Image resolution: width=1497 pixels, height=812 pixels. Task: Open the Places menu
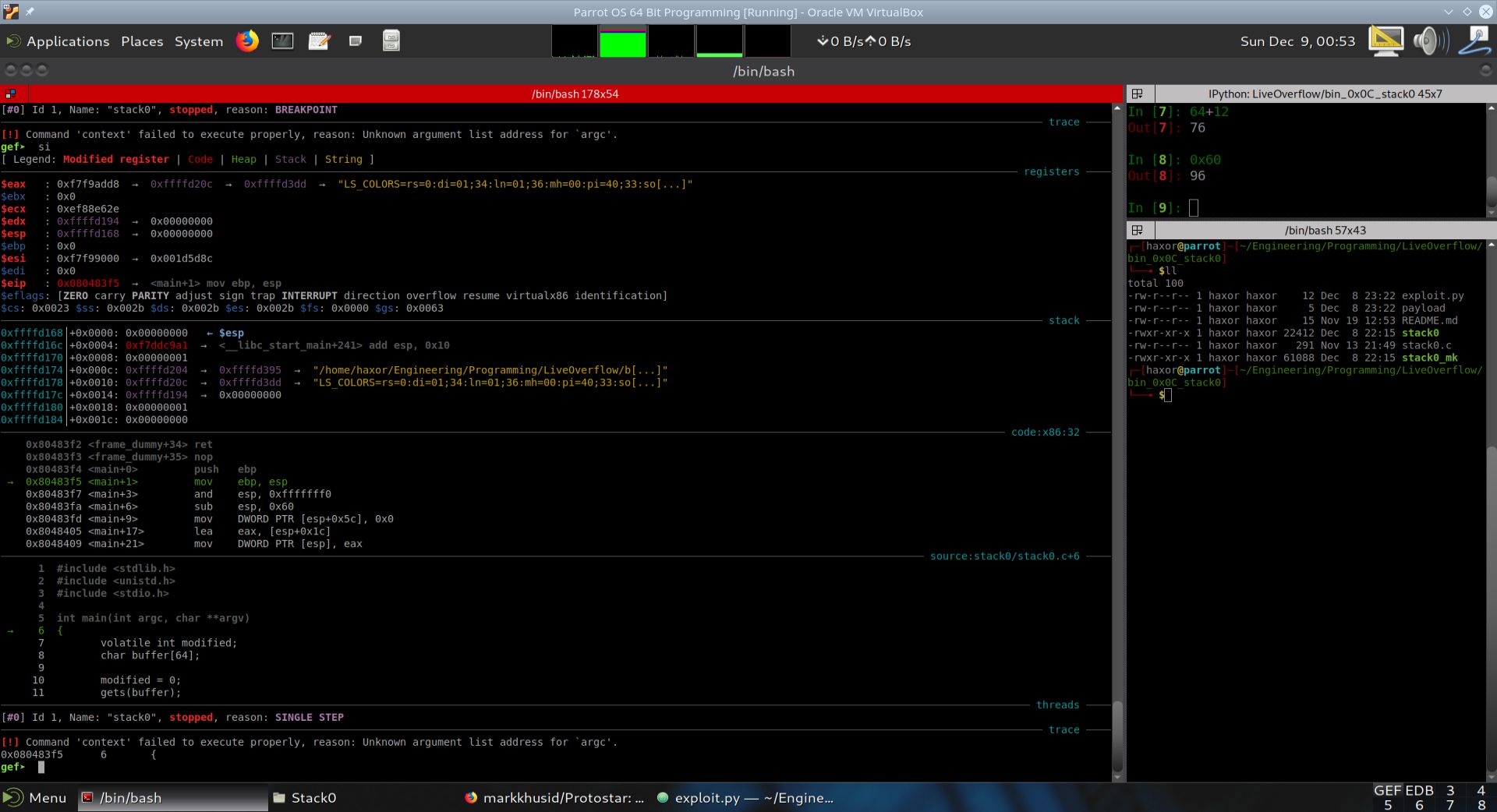[142, 41]
